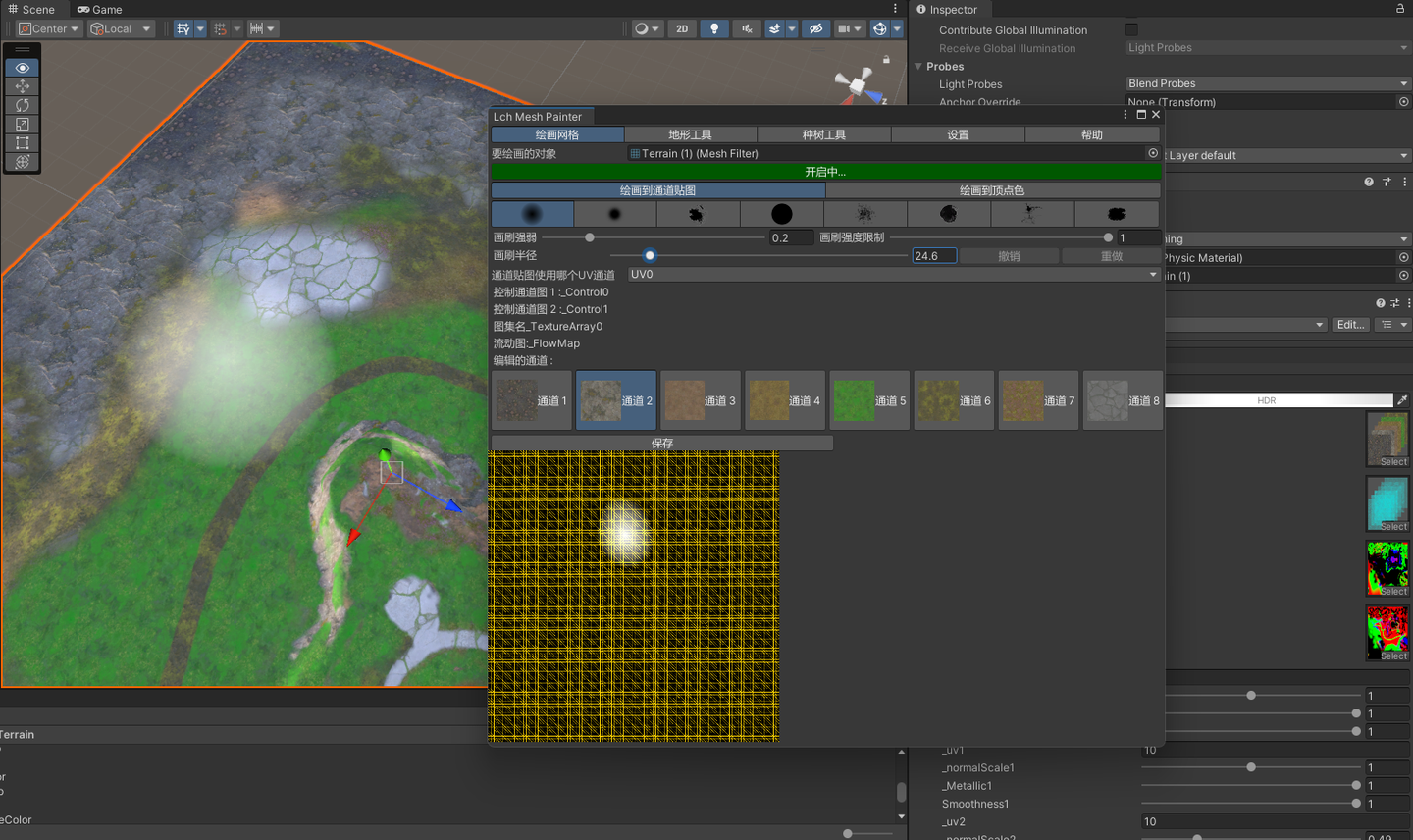Open the Blend Probes dropdown
Screen dimensions: 1413x840
(x=1266, y=83)
